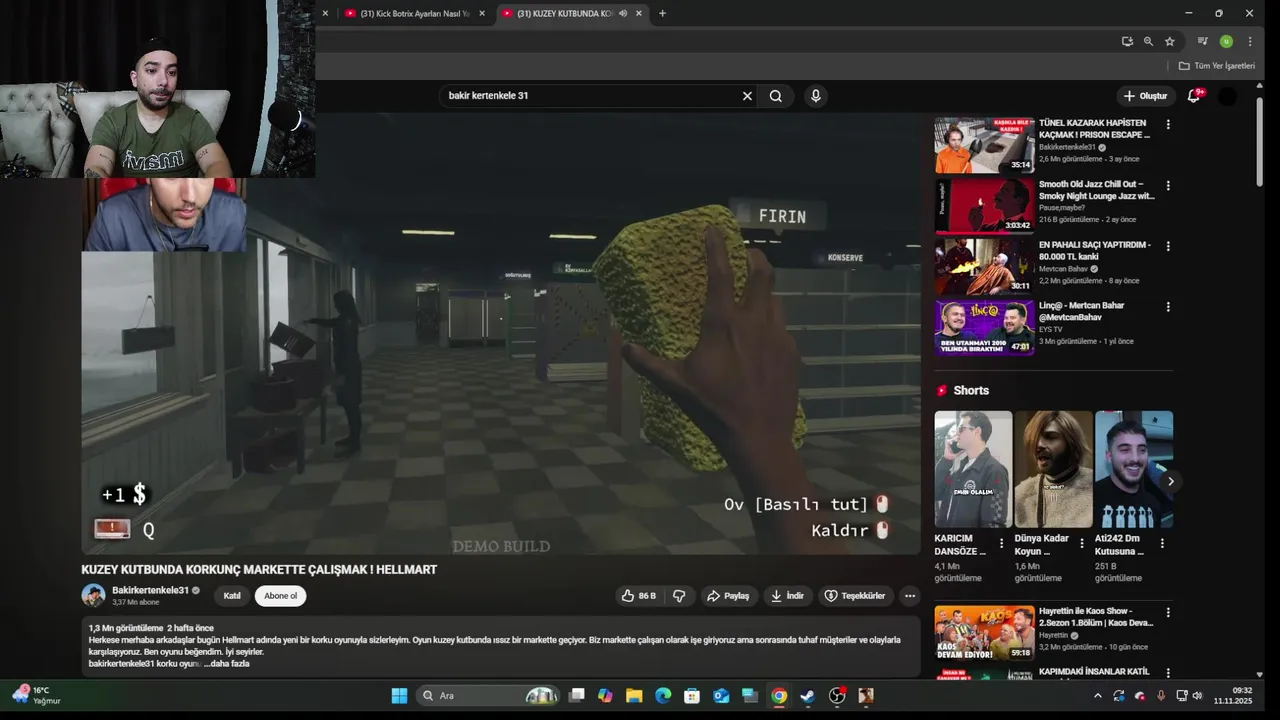Click the video player frame
The height and width of the screenshot is (720, 1280).
point(501,334)
